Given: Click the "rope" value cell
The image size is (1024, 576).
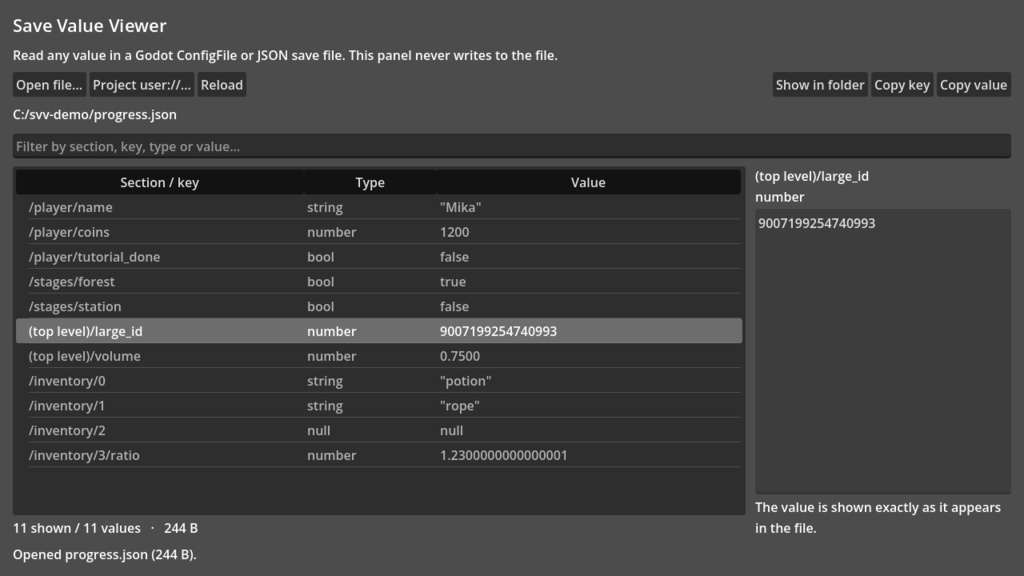Looking at the screenshot, I should pyautogui.click(x=460, y=406).
